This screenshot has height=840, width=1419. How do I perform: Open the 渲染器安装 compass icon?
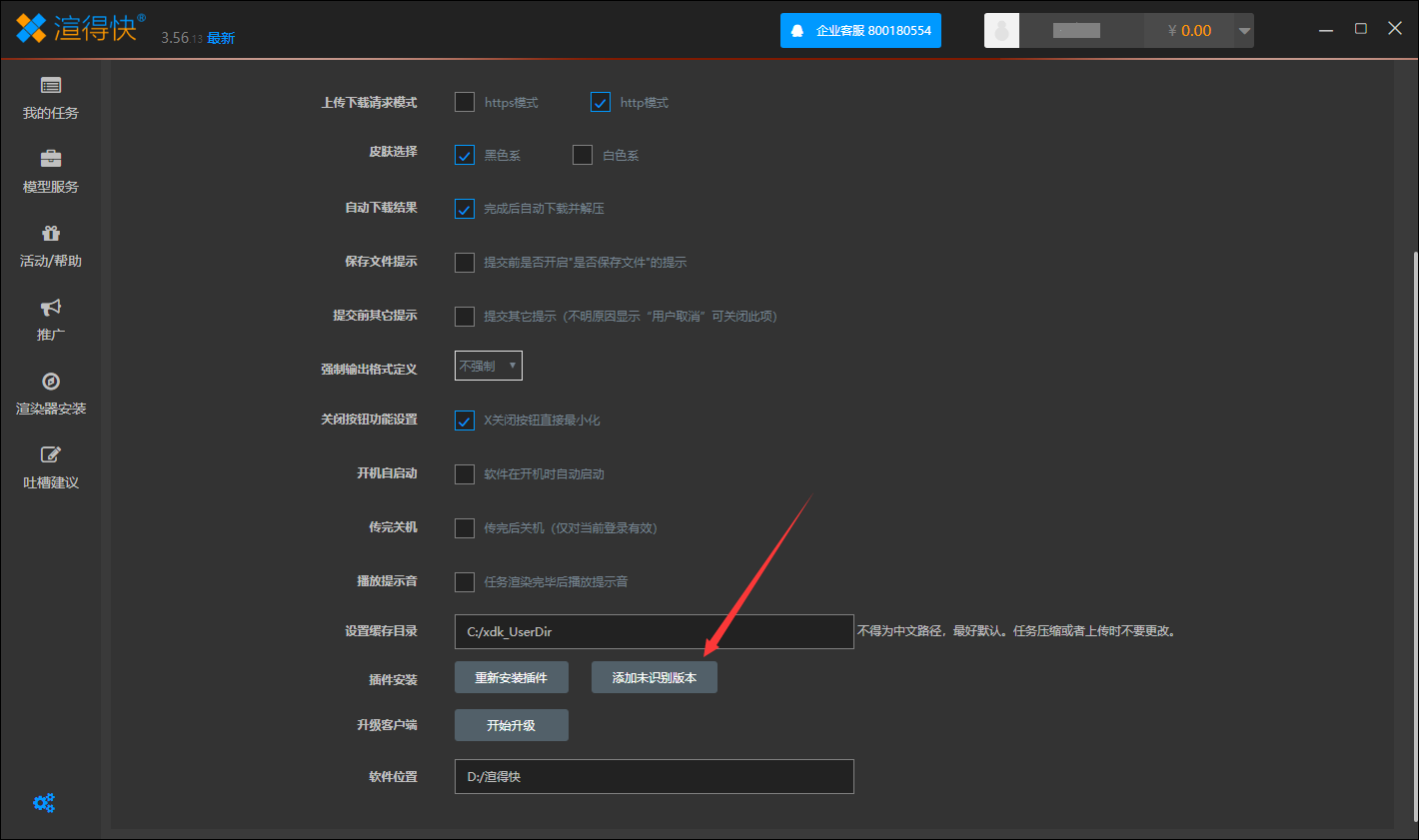(x=51, y=381)
